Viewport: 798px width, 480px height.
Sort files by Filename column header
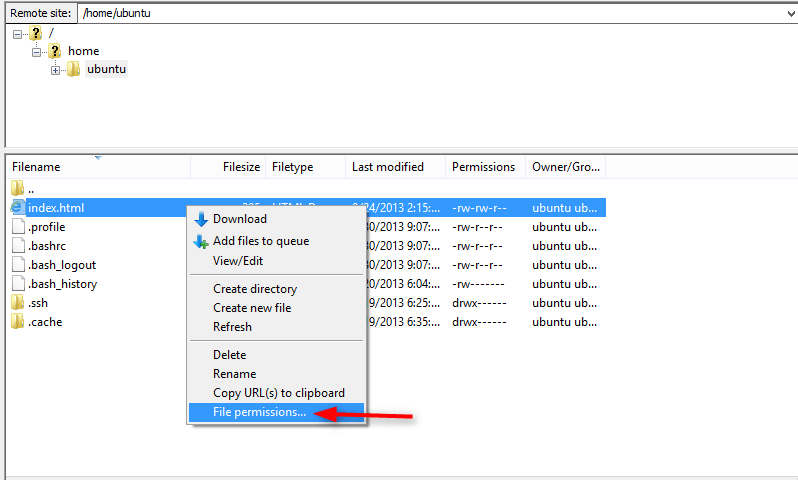(x=36, y=167)
